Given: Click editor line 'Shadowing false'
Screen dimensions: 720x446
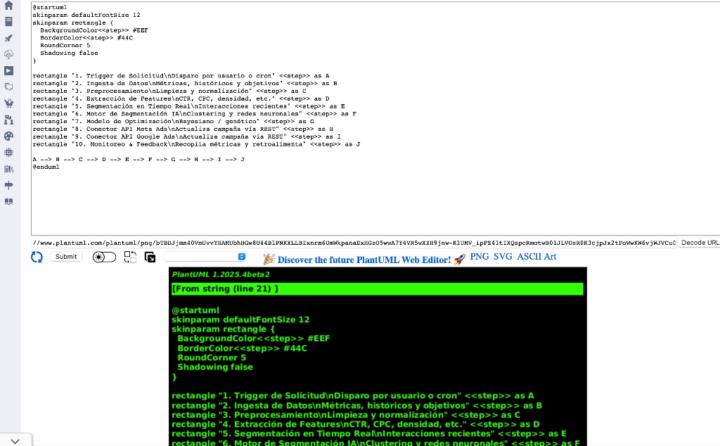Looking at the screenshot, I should pyautogui.click(x=69, y=53).
